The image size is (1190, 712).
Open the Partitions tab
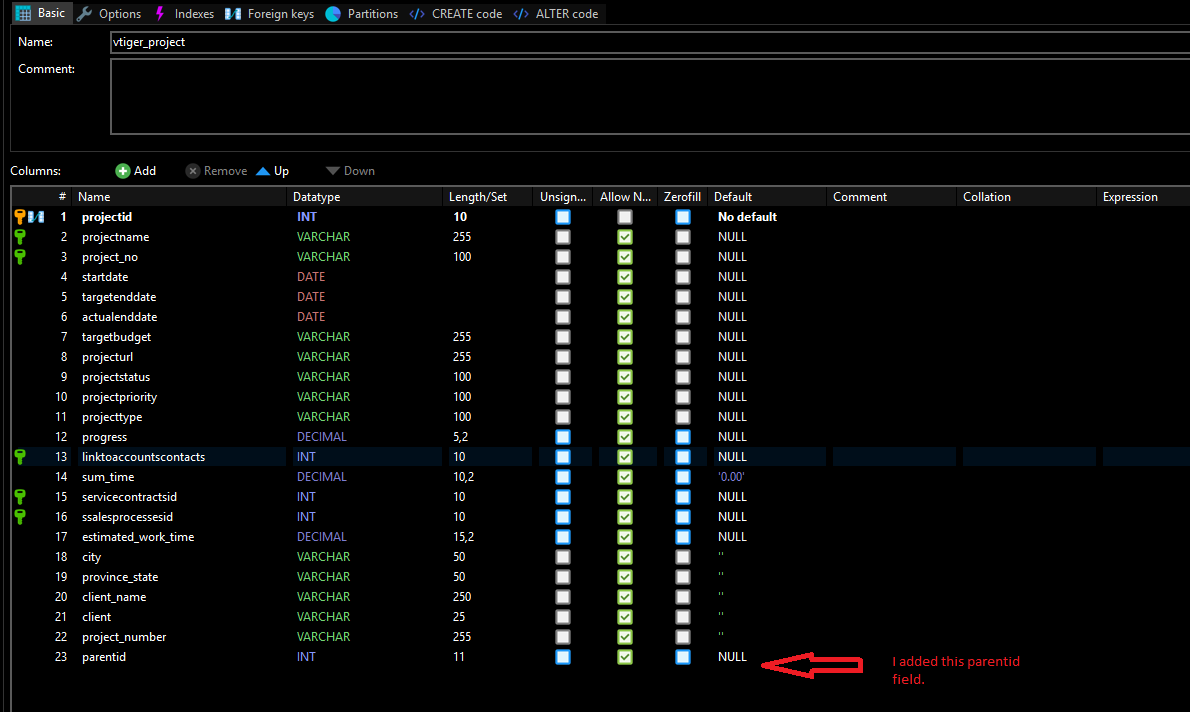click(x=362, y=14)
